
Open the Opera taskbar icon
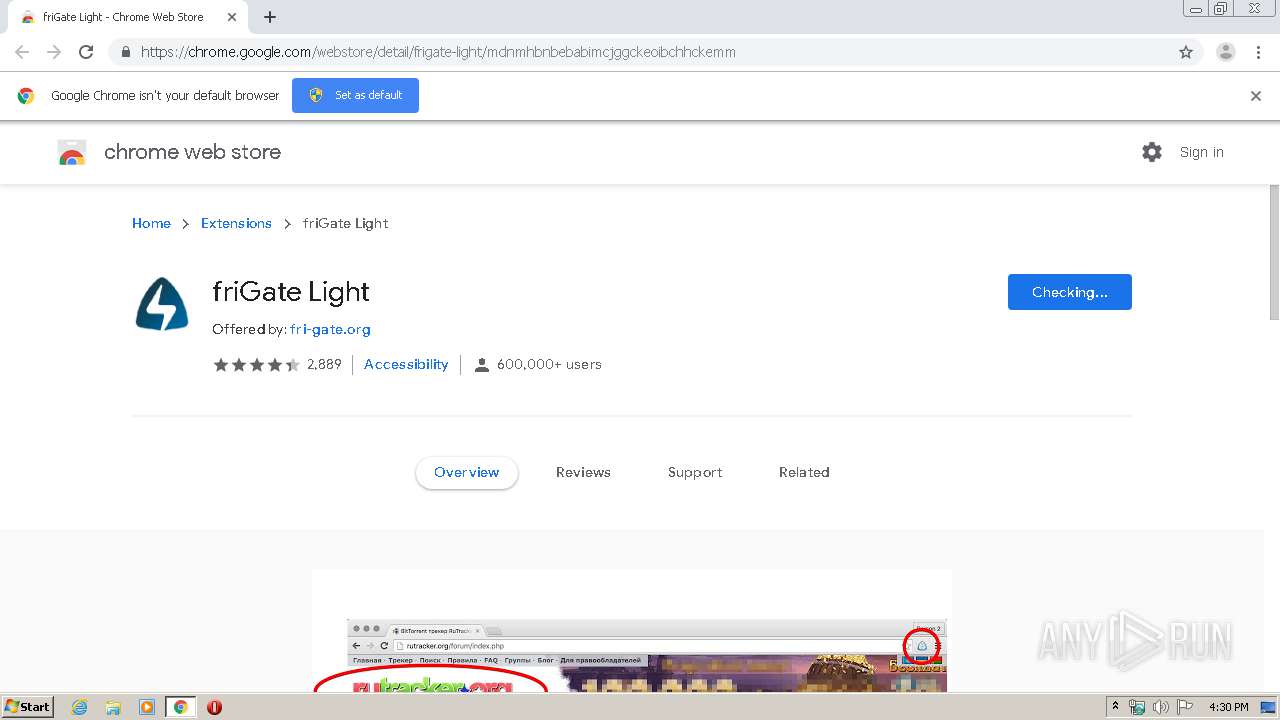tap(214, 707)
